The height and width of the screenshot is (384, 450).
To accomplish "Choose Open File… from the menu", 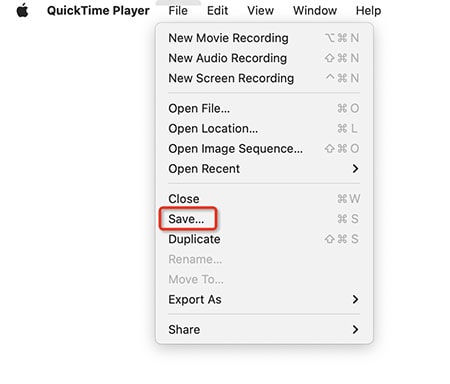I will click(264, 108).
